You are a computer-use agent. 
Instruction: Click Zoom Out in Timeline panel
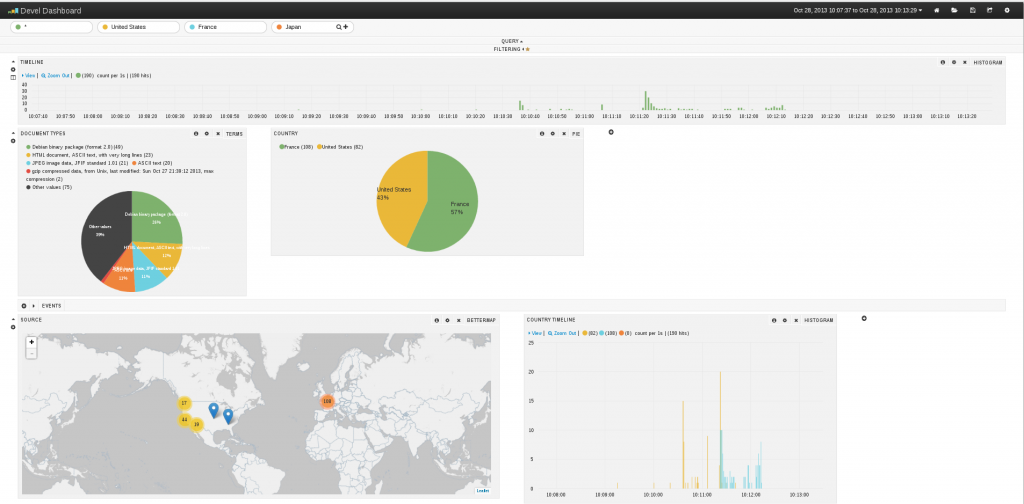[55, 76]
